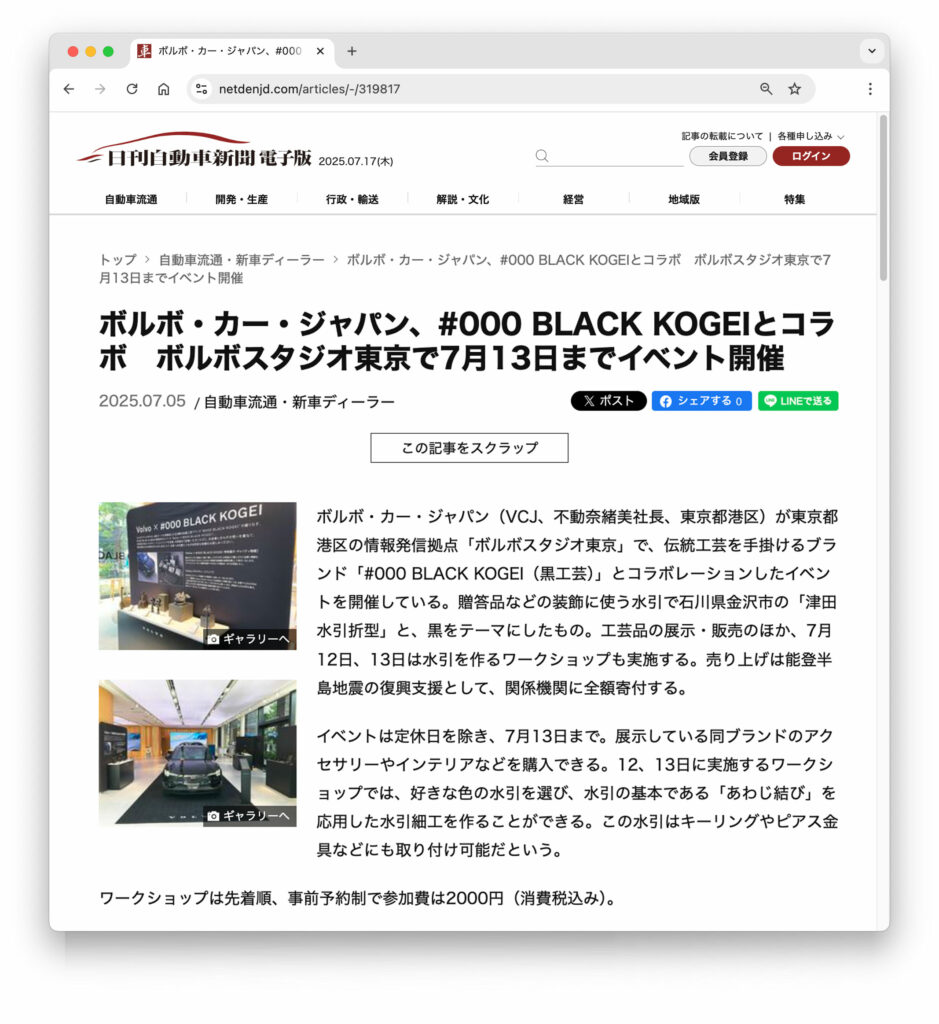This screenshot has width=939, height=1024.
Task: Click the 会員登録 button
Action: [727, 156]
